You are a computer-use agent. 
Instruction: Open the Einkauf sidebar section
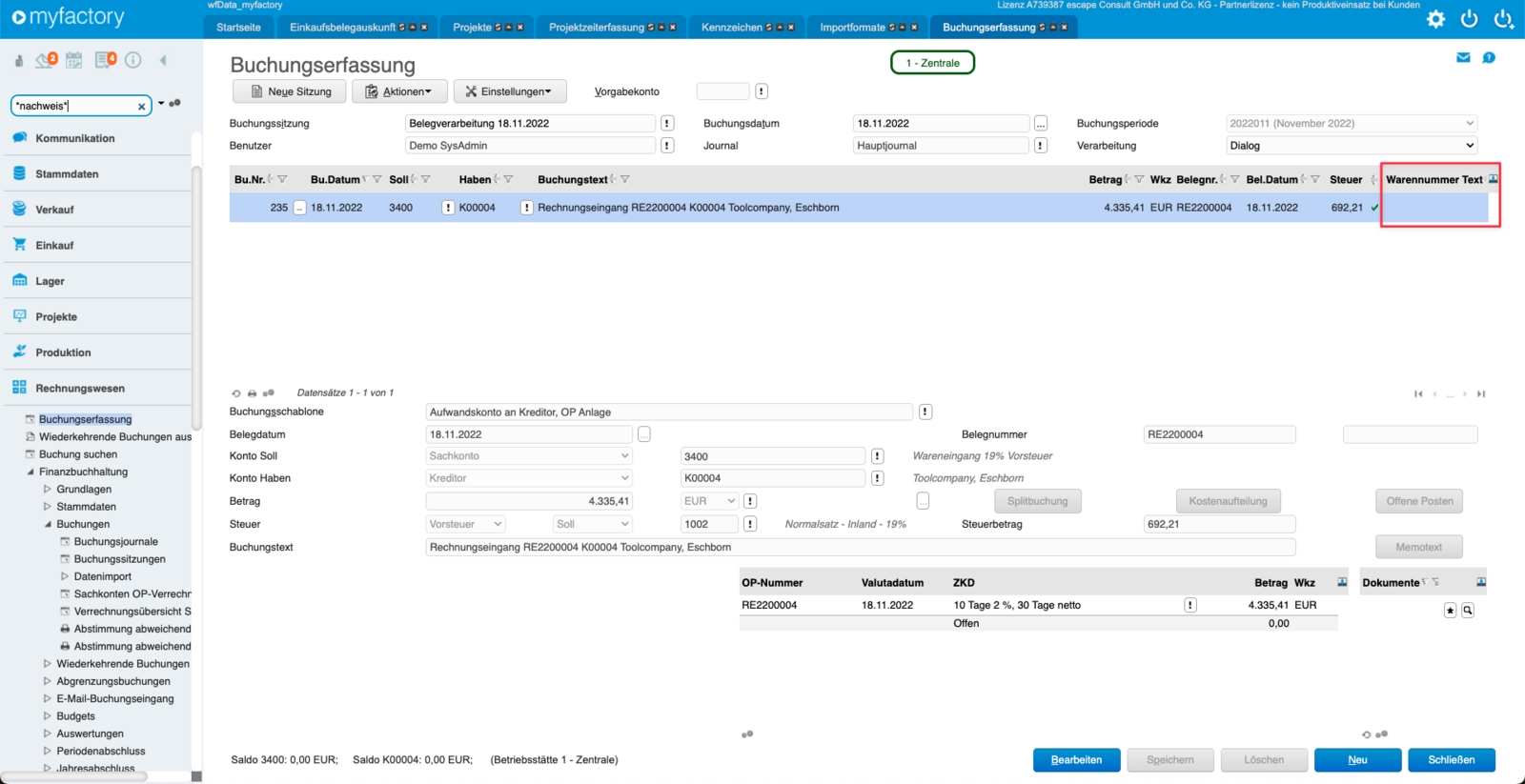(54, 246)
